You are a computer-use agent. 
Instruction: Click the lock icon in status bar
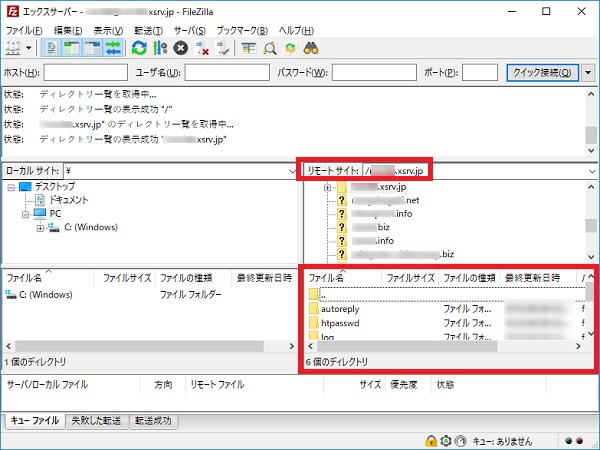431,440
